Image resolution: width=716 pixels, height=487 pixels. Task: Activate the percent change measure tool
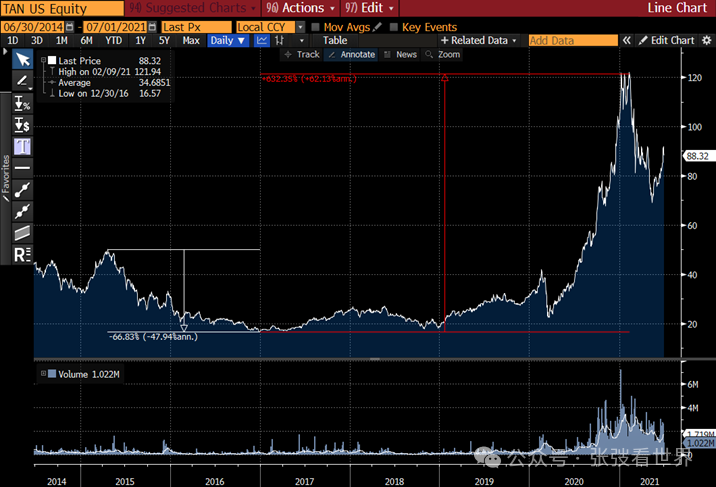pos(22,103)
